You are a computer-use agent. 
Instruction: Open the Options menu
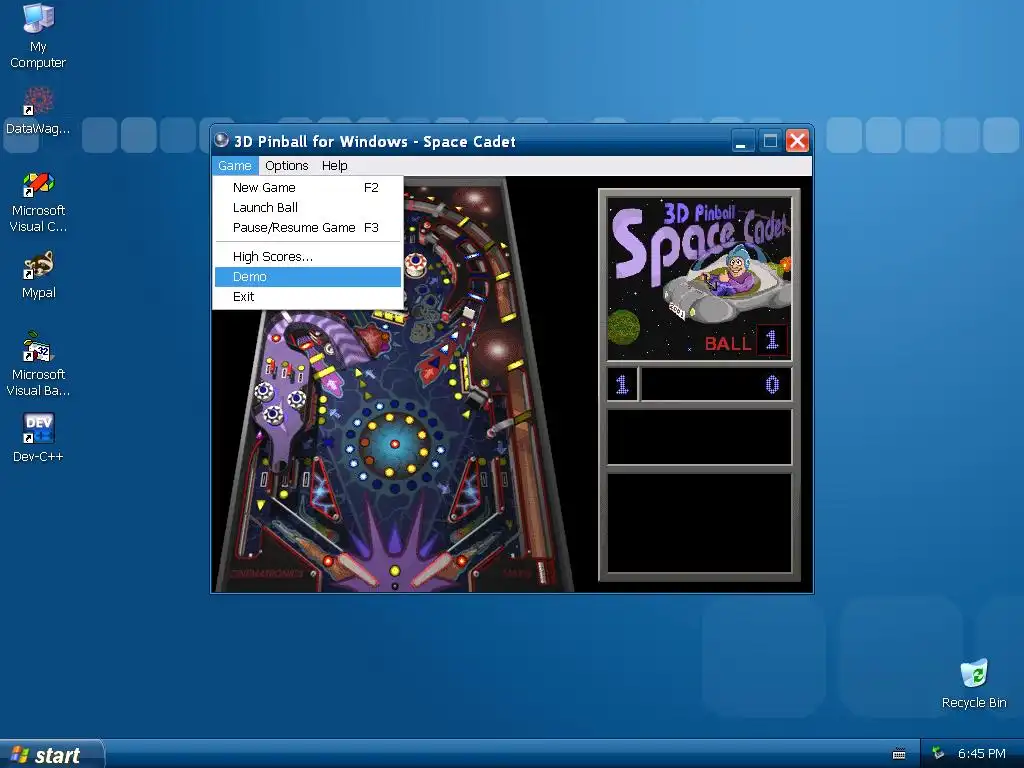tap(287, 165)
